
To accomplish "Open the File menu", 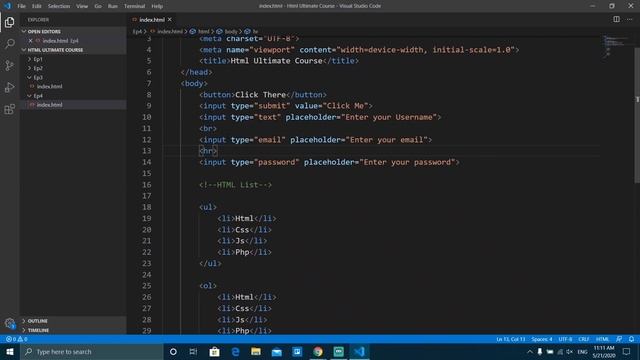I will pyautogui.click(x=21, y=6).
